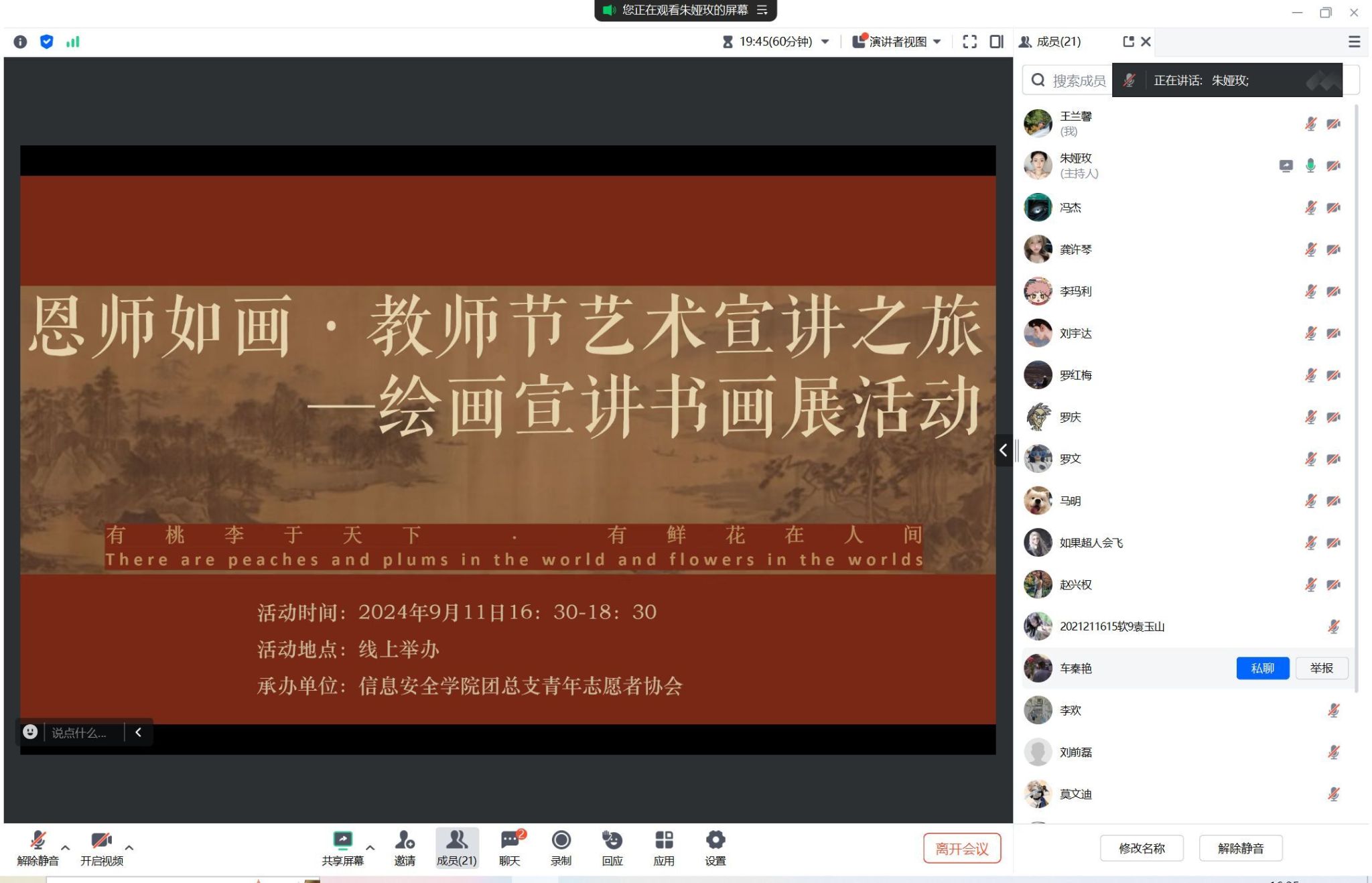Click the meeting info icon at top left
The width and height of the screenshot is (1372, 883).
[20, 42]
